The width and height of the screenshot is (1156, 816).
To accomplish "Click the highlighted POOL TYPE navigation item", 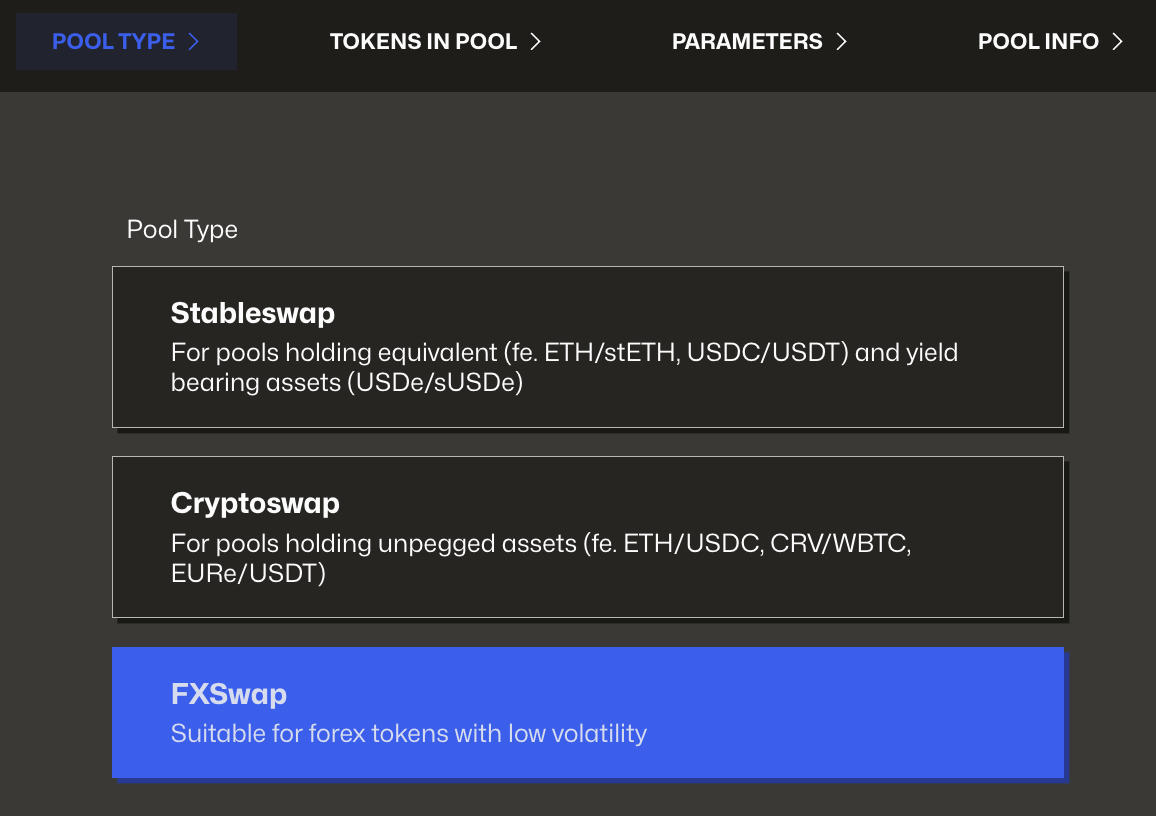I will pos(126,41).
